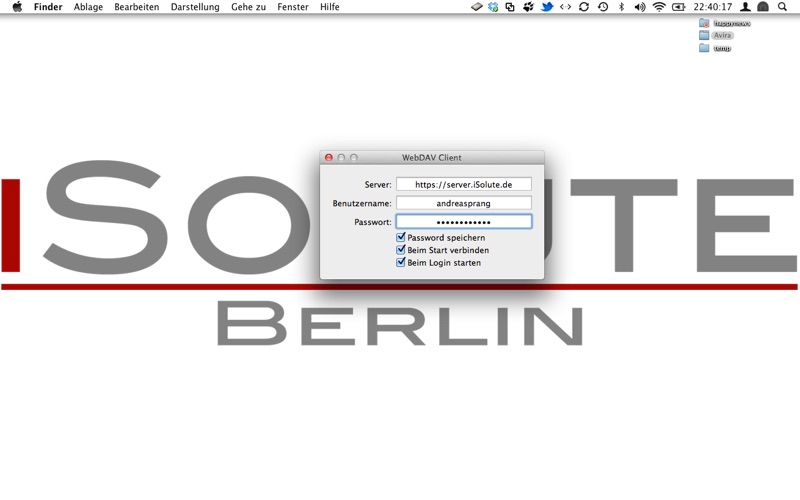Open the volume speaker icon

click(x=640, y=7)
